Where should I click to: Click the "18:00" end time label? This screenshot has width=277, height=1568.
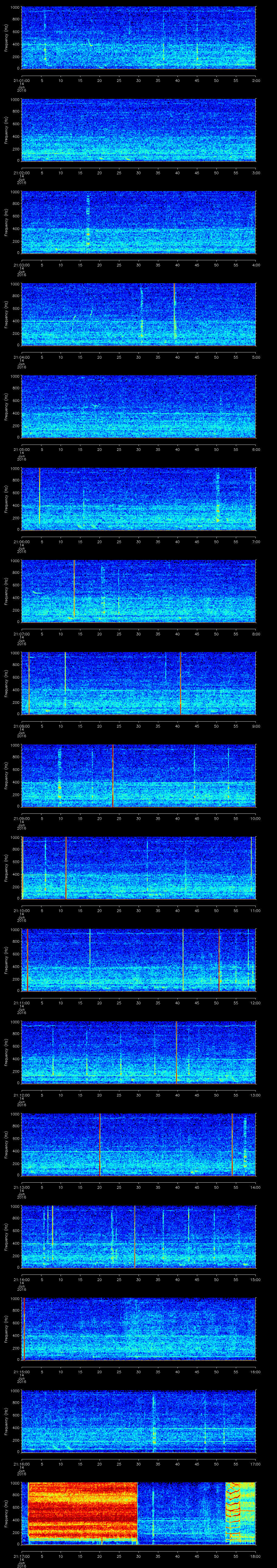(255, 1556)
